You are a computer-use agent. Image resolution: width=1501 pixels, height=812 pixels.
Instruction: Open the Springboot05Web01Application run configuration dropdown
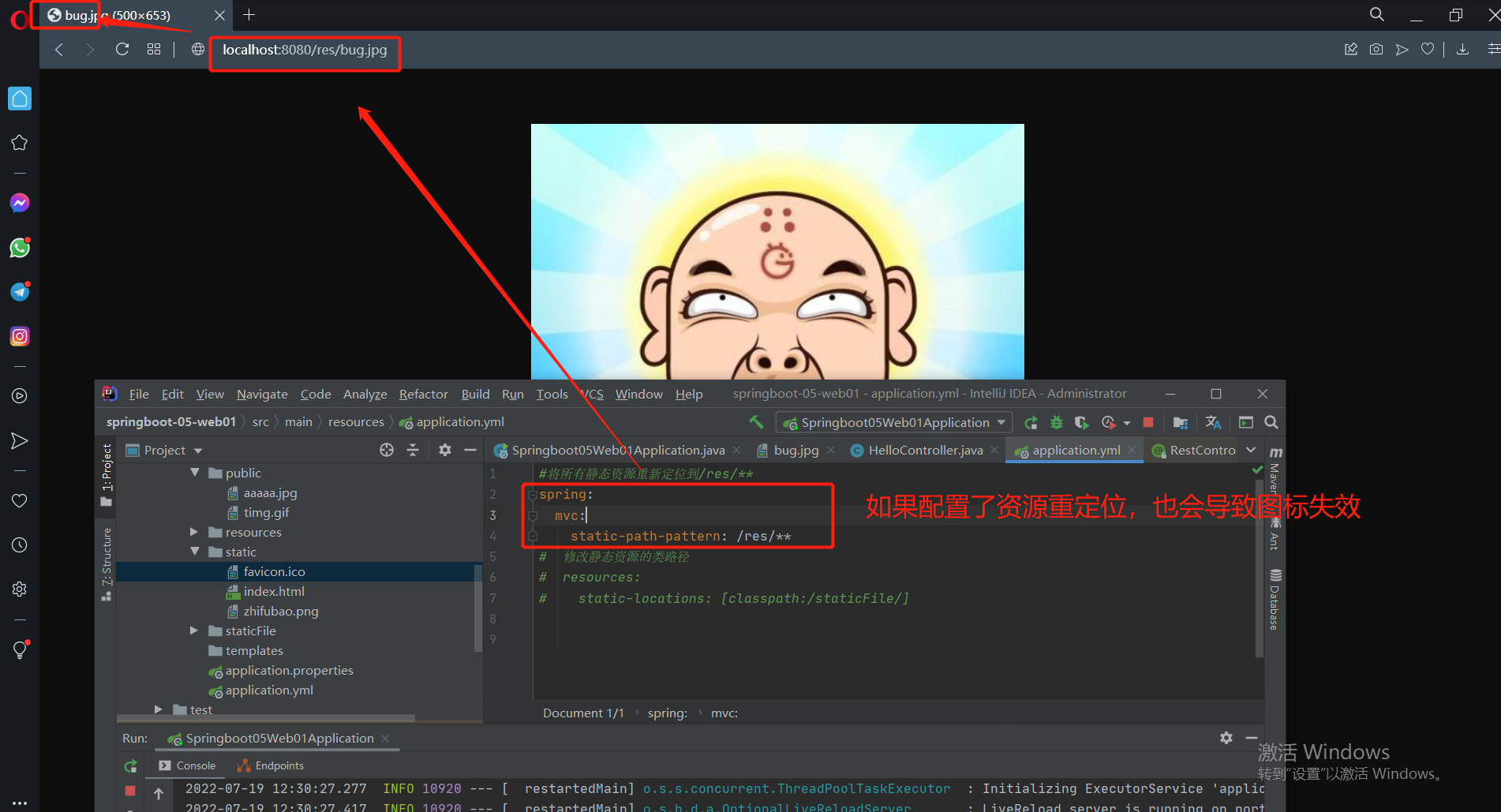894,423
